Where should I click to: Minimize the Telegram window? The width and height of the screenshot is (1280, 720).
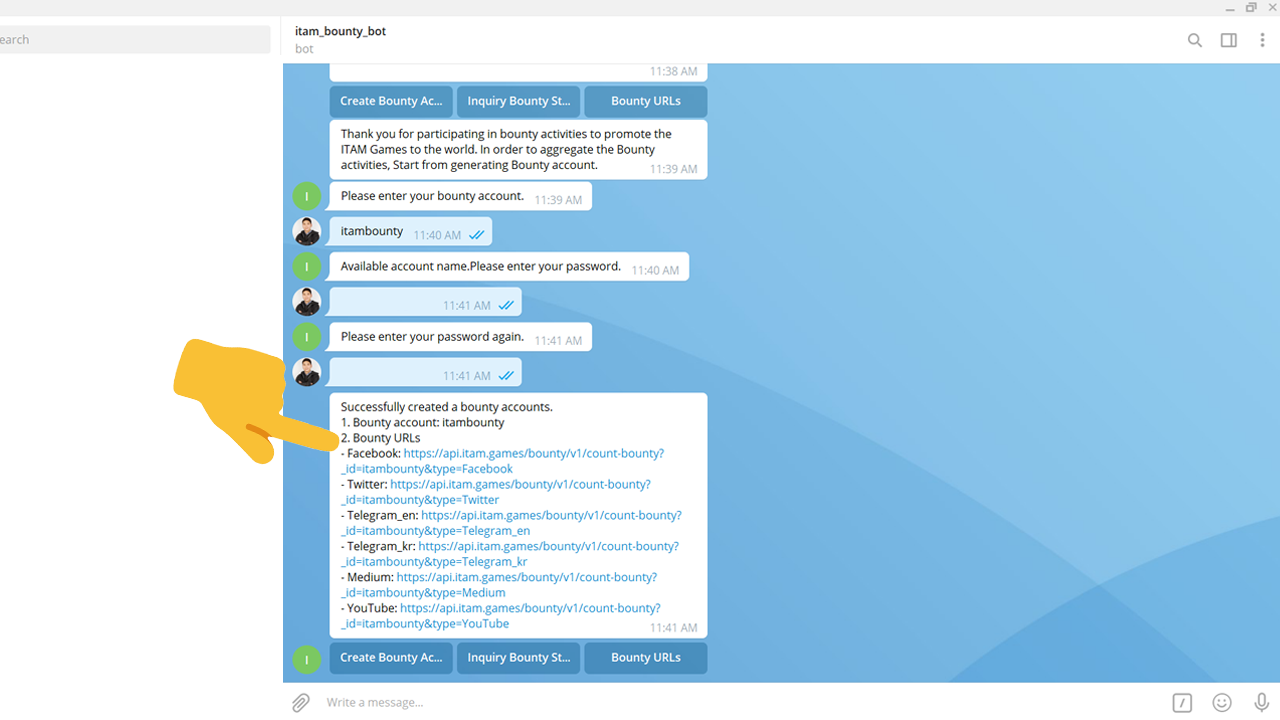coord(1229,8)
